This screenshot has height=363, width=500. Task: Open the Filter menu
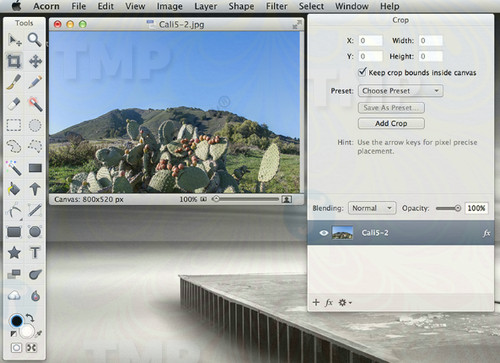[277, 6]
